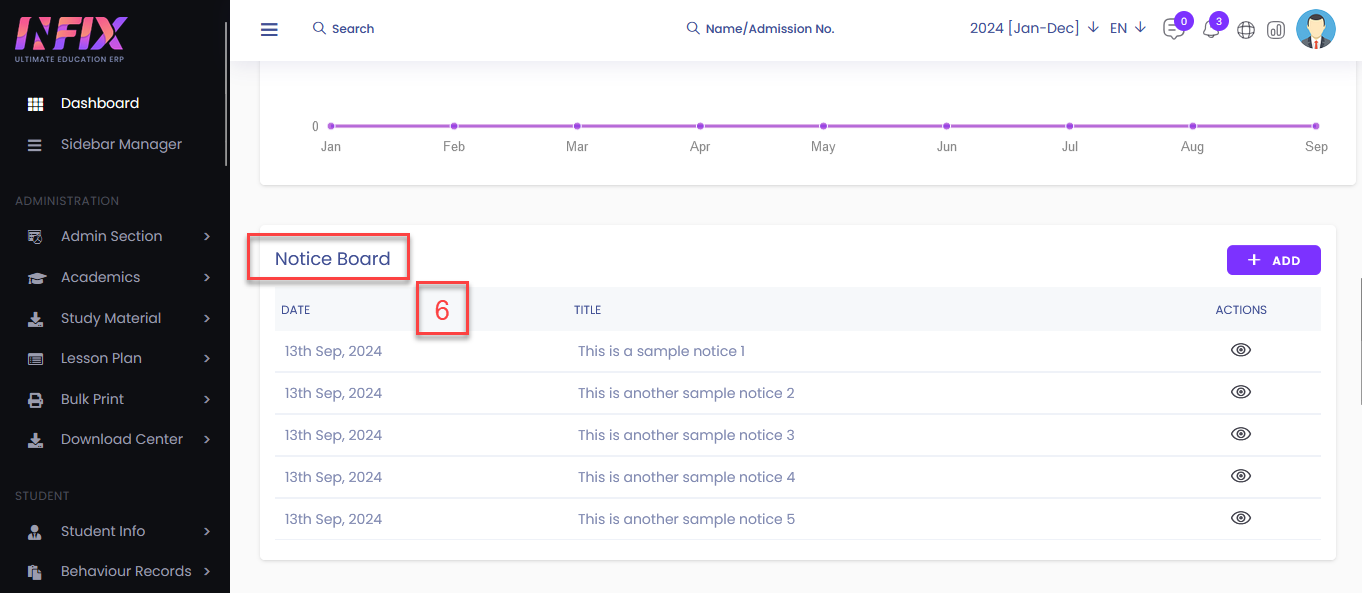Click the Lesson Plan icon
This screenshot has height=593, width=1362.
pos(35,359)
